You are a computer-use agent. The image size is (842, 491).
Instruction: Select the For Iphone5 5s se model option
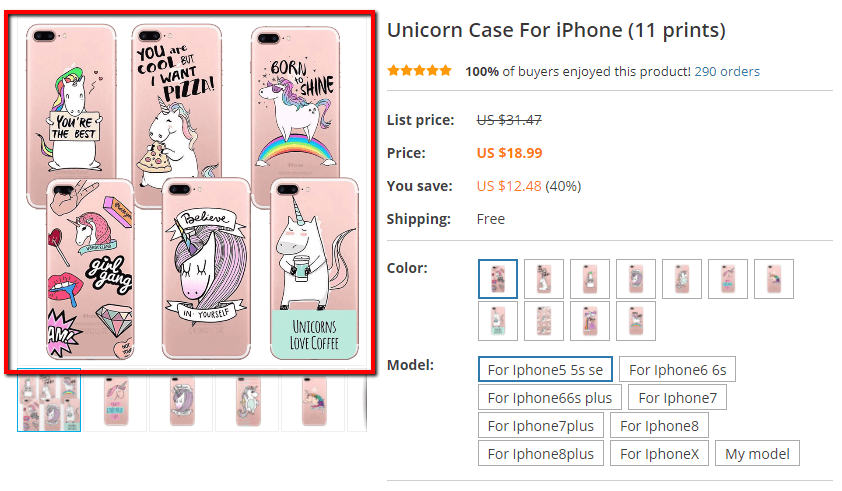click(x=545, y=370)
